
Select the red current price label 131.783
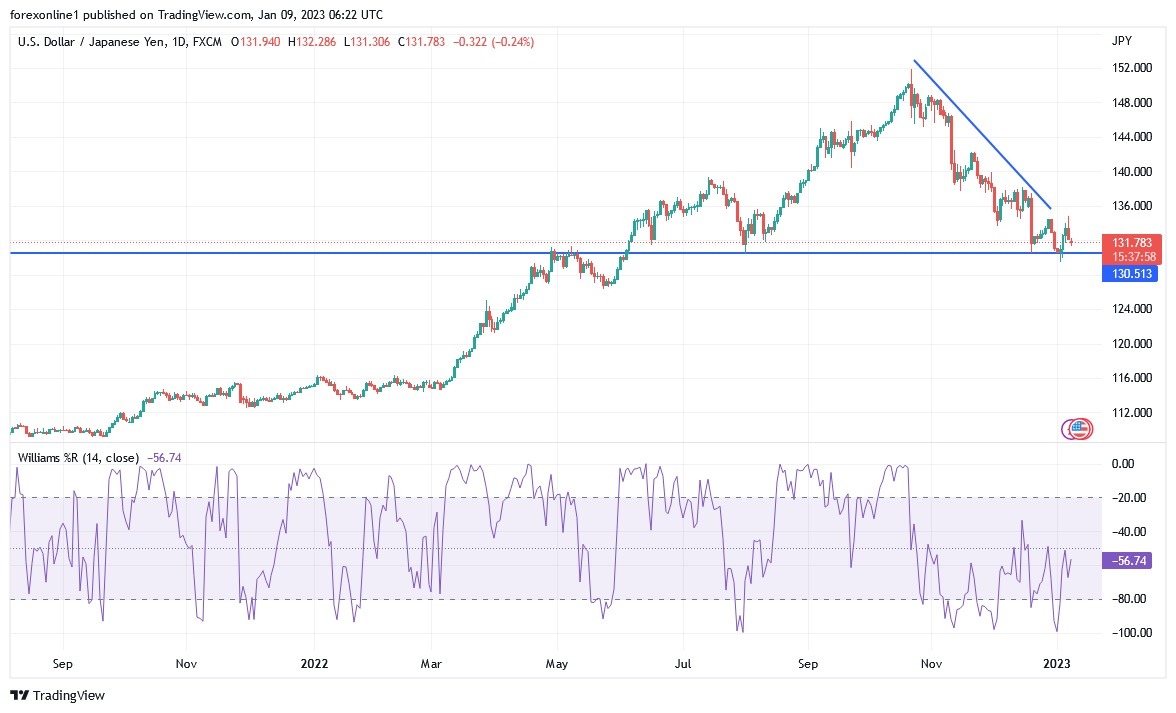coord(1131,242)
